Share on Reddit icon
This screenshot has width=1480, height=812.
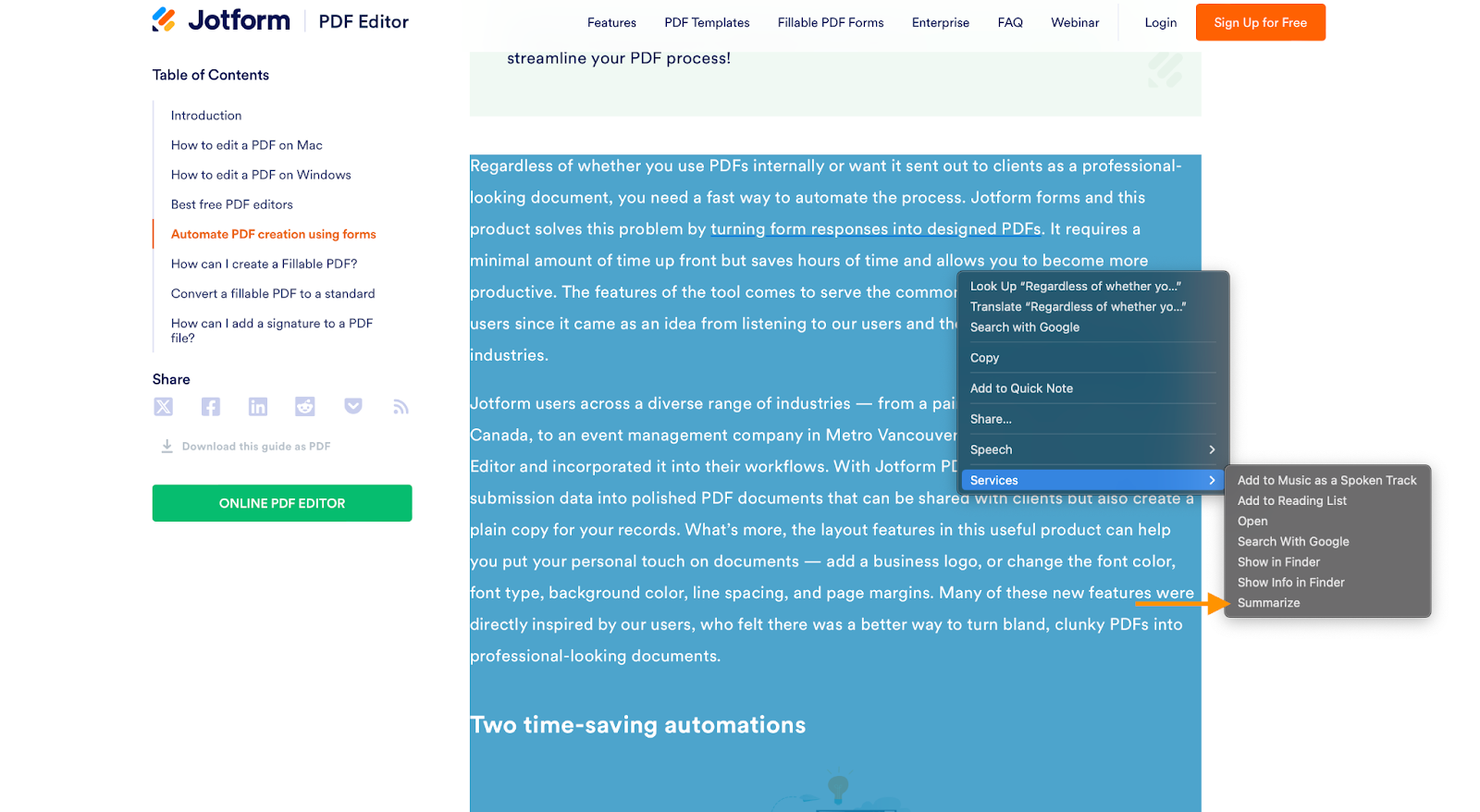(305, 407)
